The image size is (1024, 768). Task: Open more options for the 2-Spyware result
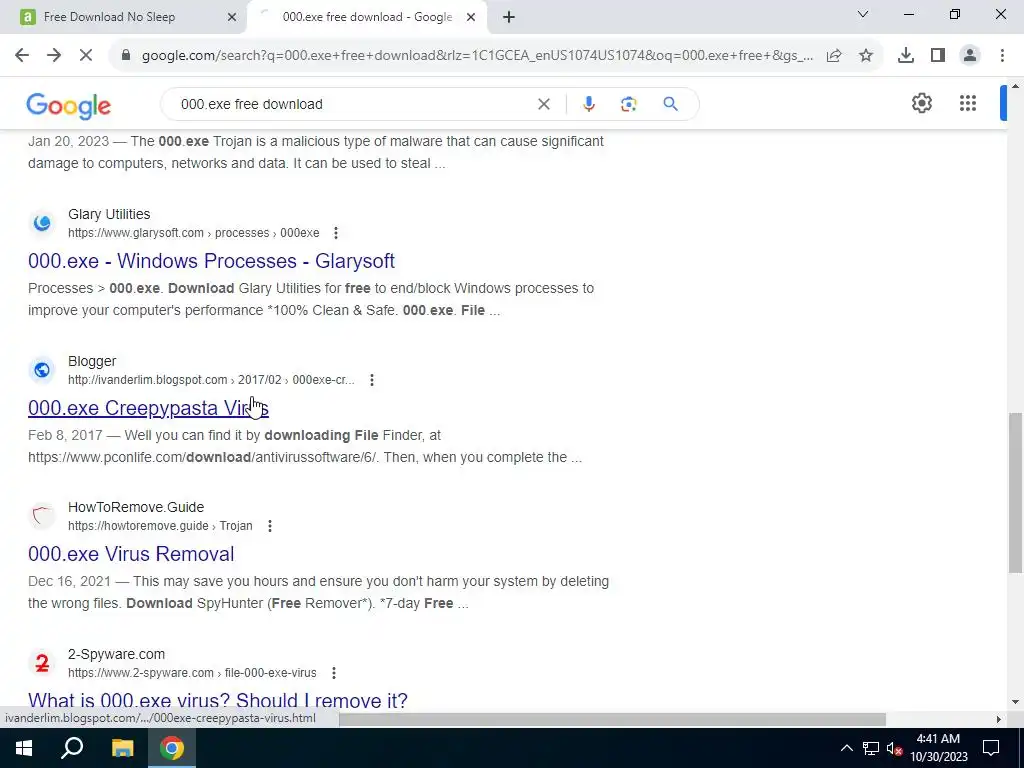tap(334, 673)
